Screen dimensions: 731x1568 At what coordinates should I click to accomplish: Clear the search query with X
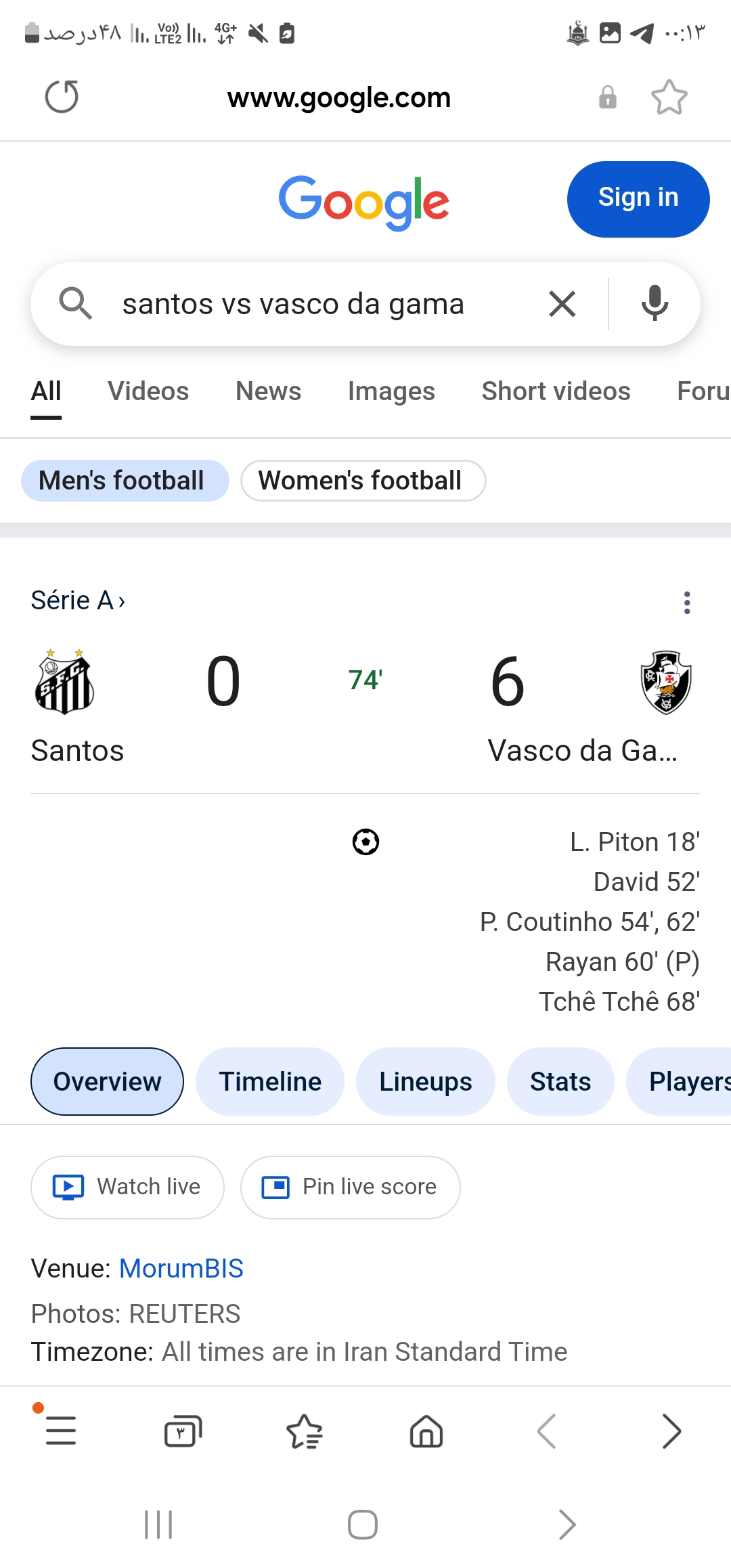[x=562, y=304]
